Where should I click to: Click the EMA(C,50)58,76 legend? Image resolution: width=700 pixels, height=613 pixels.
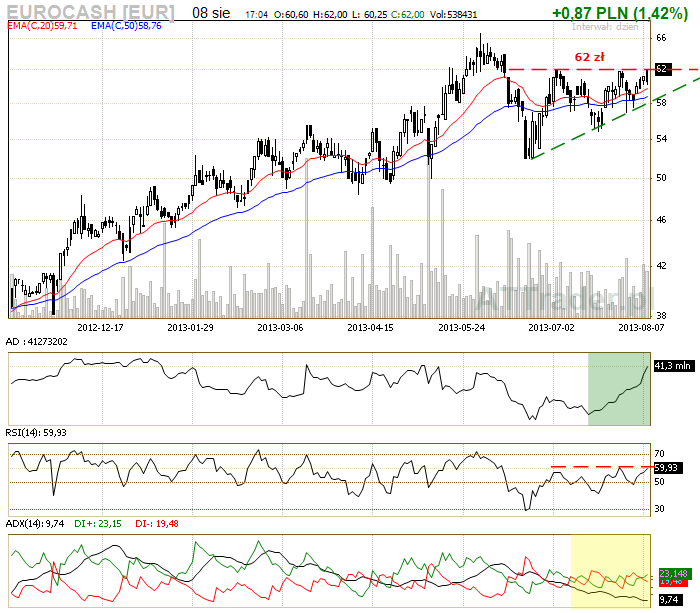pos(126,26)
